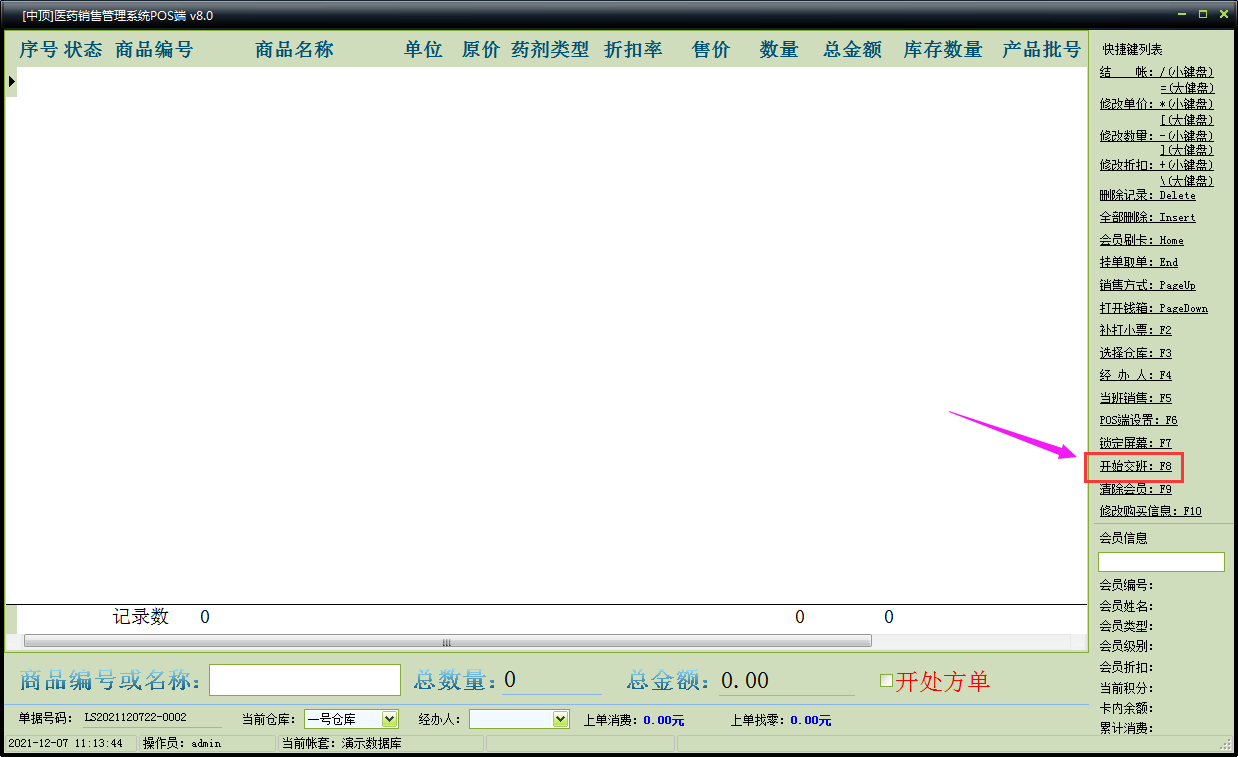1238x757 pixels.
Task: Click the 累计消费 label
Action: tap(1126, 728)
